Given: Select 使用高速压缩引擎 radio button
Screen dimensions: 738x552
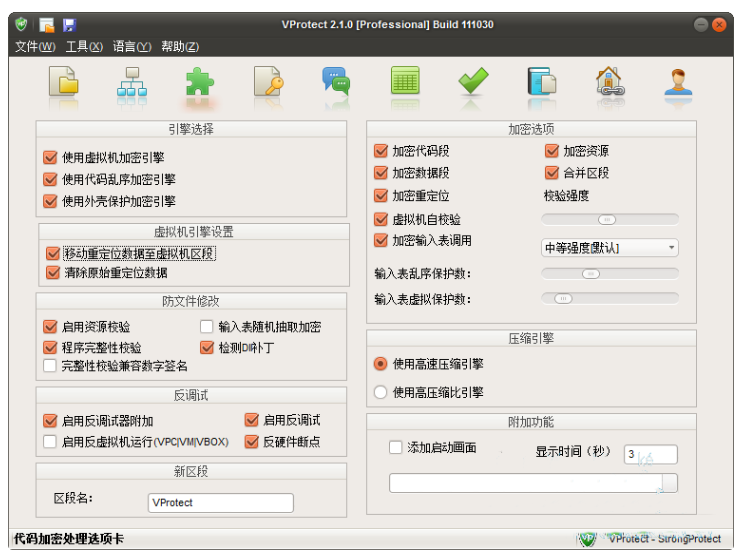Looking at the screenshot, I should (x=380, y=364).
